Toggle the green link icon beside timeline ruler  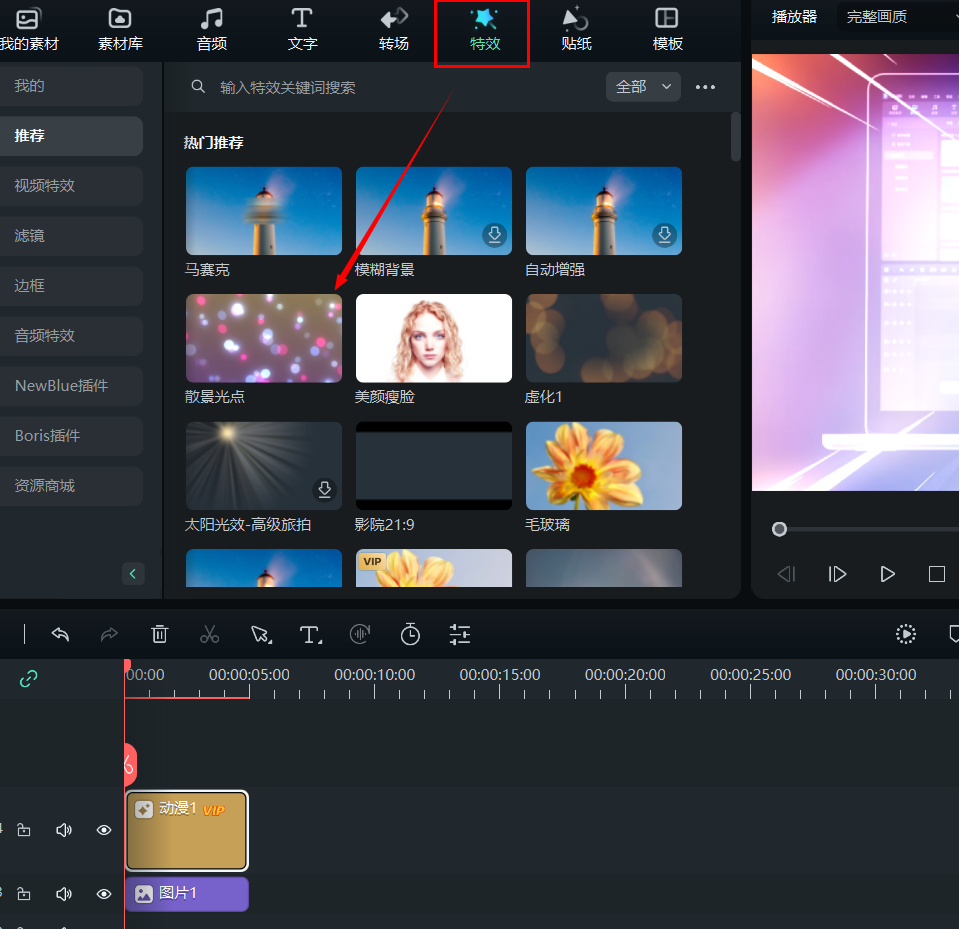coord(29,679)
